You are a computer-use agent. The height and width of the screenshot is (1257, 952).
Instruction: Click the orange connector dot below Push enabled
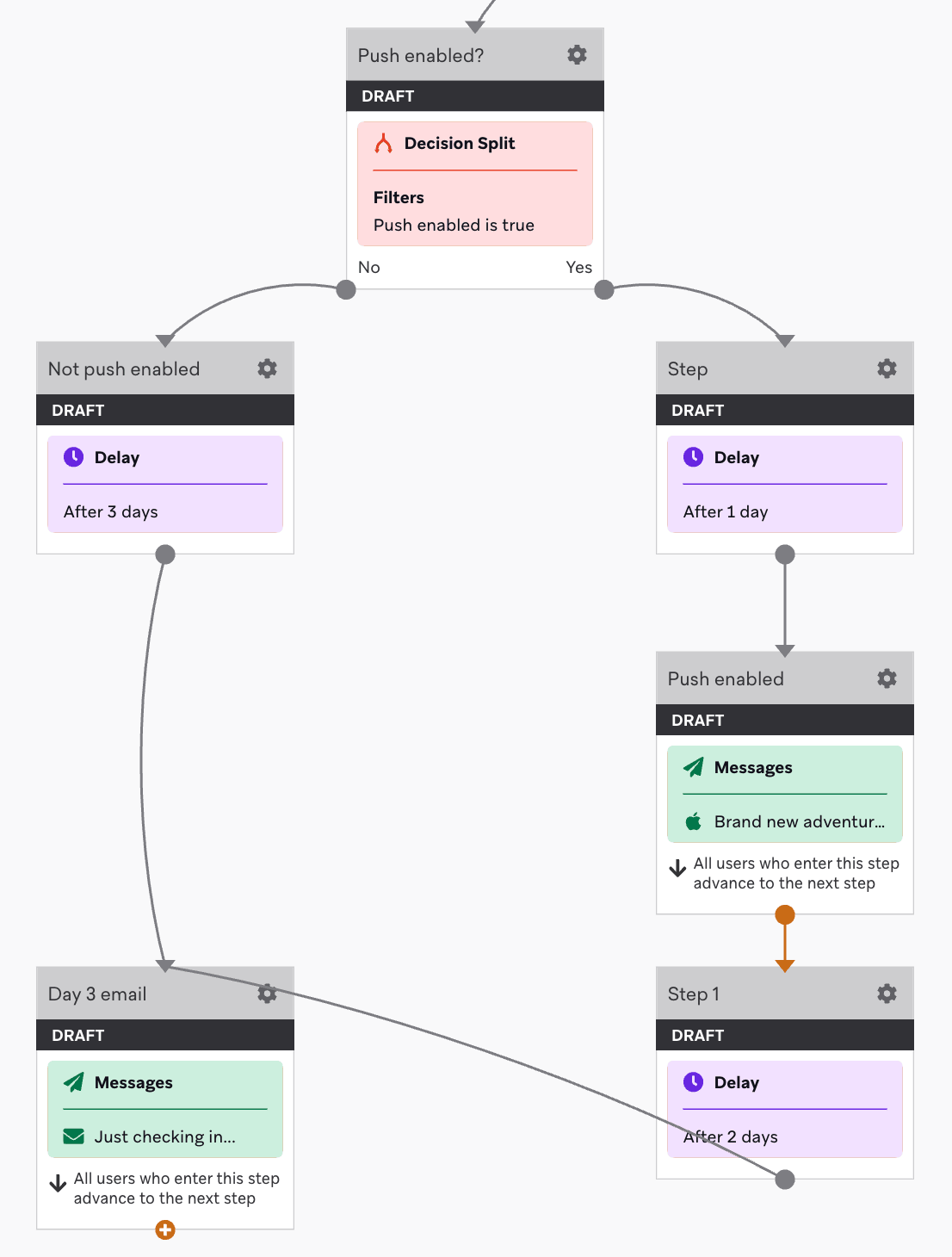[785, 914]
